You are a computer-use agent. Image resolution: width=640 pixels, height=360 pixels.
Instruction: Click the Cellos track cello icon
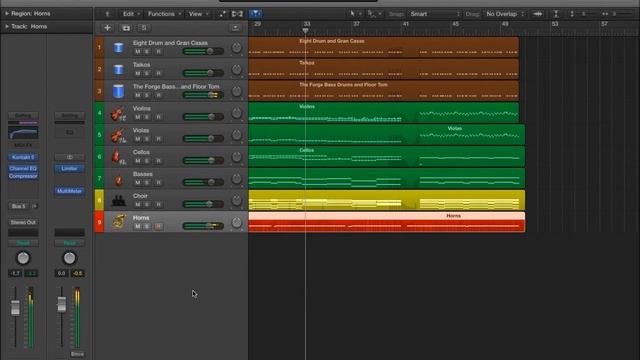(118, 157)
